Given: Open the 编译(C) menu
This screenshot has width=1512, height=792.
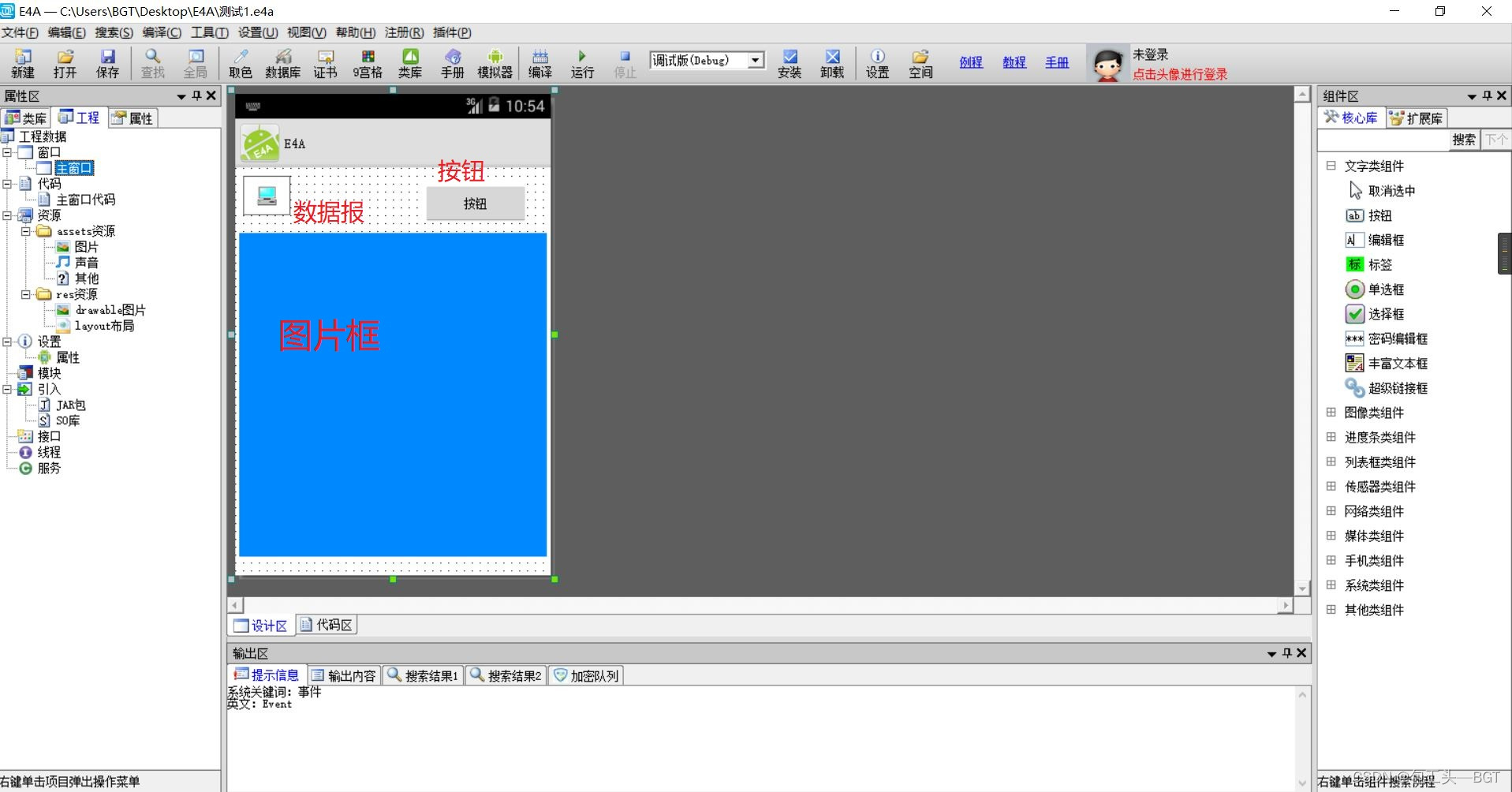Looking at the screenshot, I should pos(162,32).
